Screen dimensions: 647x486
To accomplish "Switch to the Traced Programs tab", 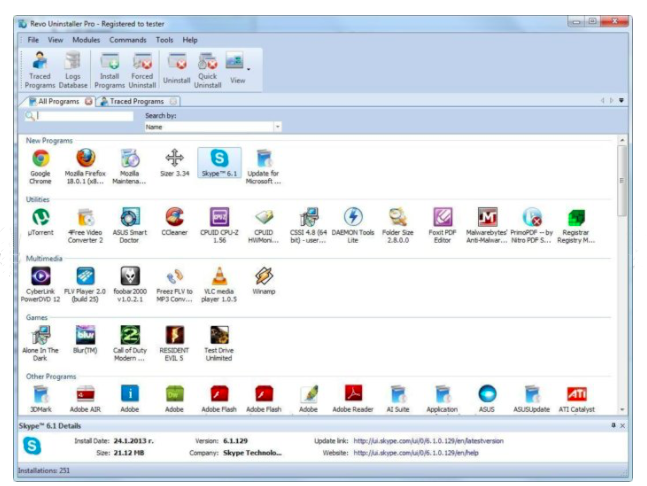I will tap(135, 101).
